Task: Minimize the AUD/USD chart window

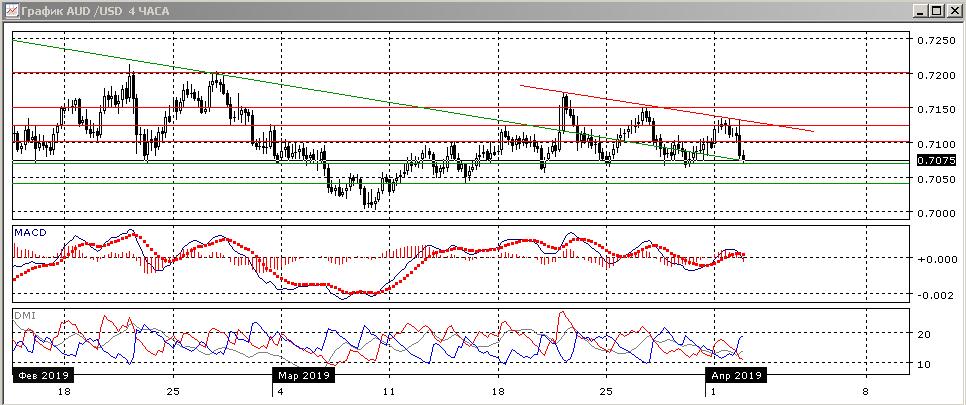Action: [921, 10]
